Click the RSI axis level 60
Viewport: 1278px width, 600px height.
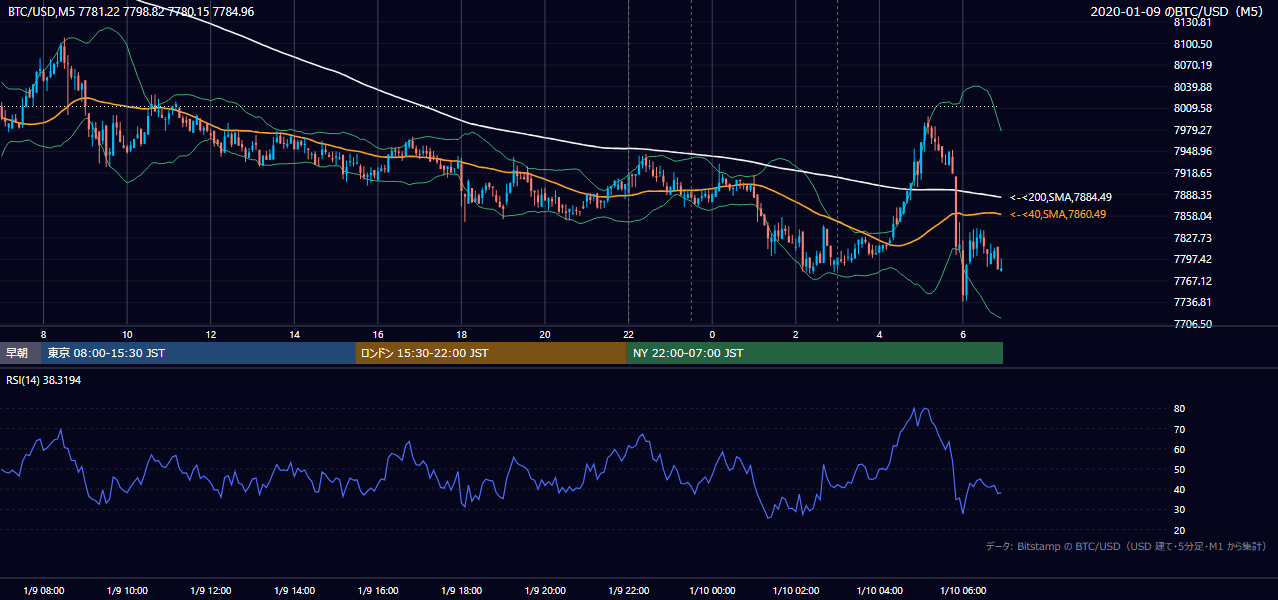click(1180, 449)
